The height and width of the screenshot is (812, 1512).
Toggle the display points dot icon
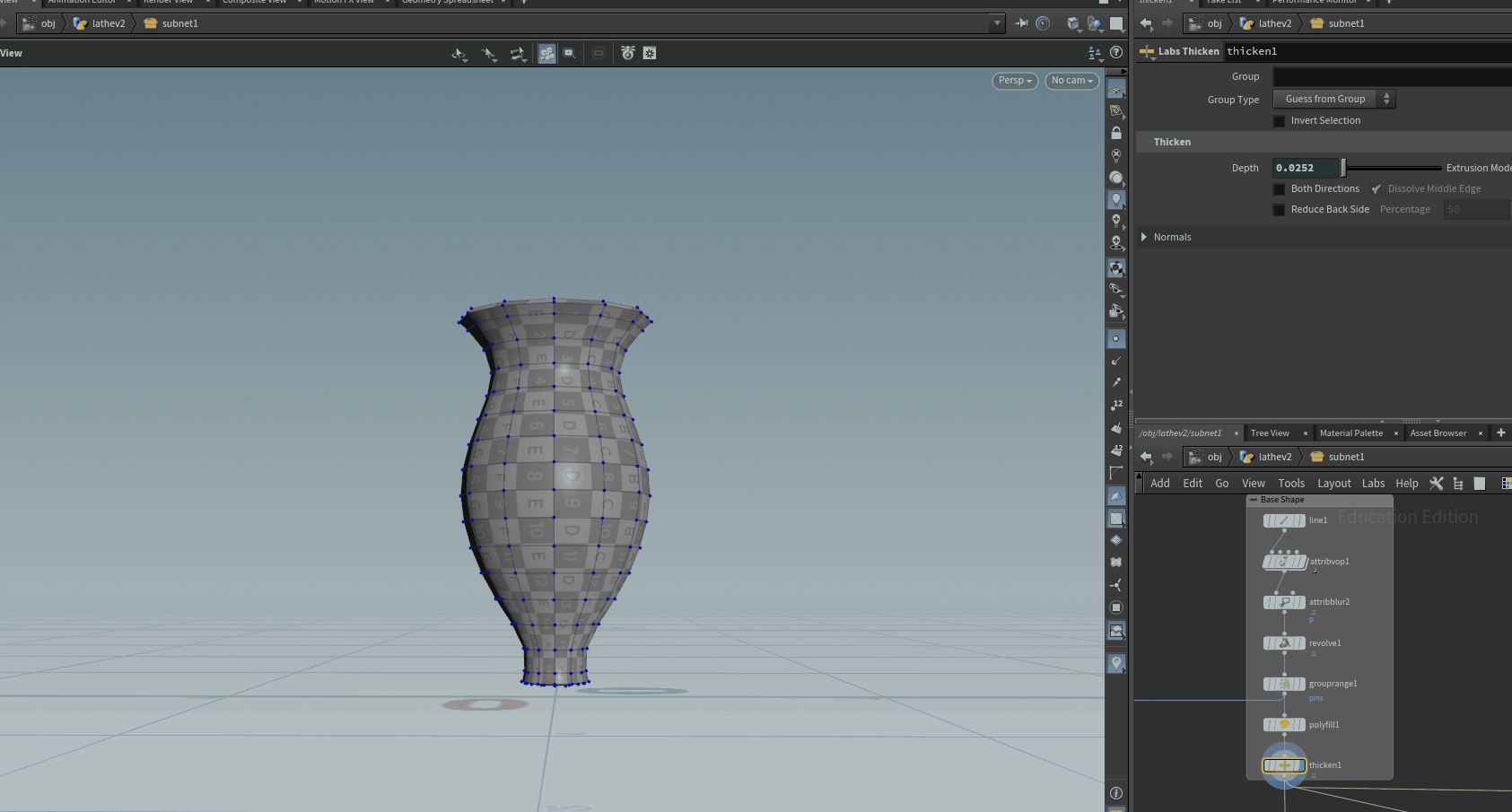coord(1116,339)
